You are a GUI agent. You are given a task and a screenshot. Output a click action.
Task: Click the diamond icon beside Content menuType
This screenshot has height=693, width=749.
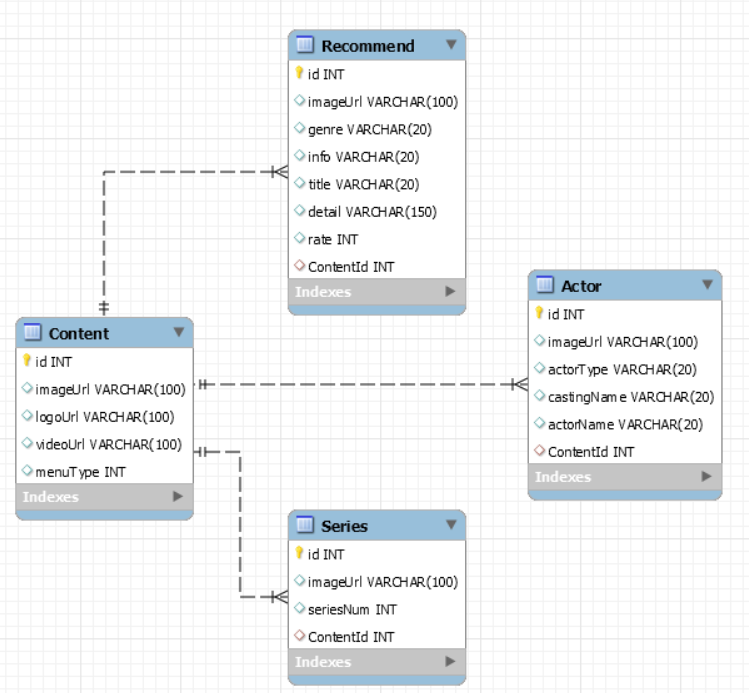(27, 470)
